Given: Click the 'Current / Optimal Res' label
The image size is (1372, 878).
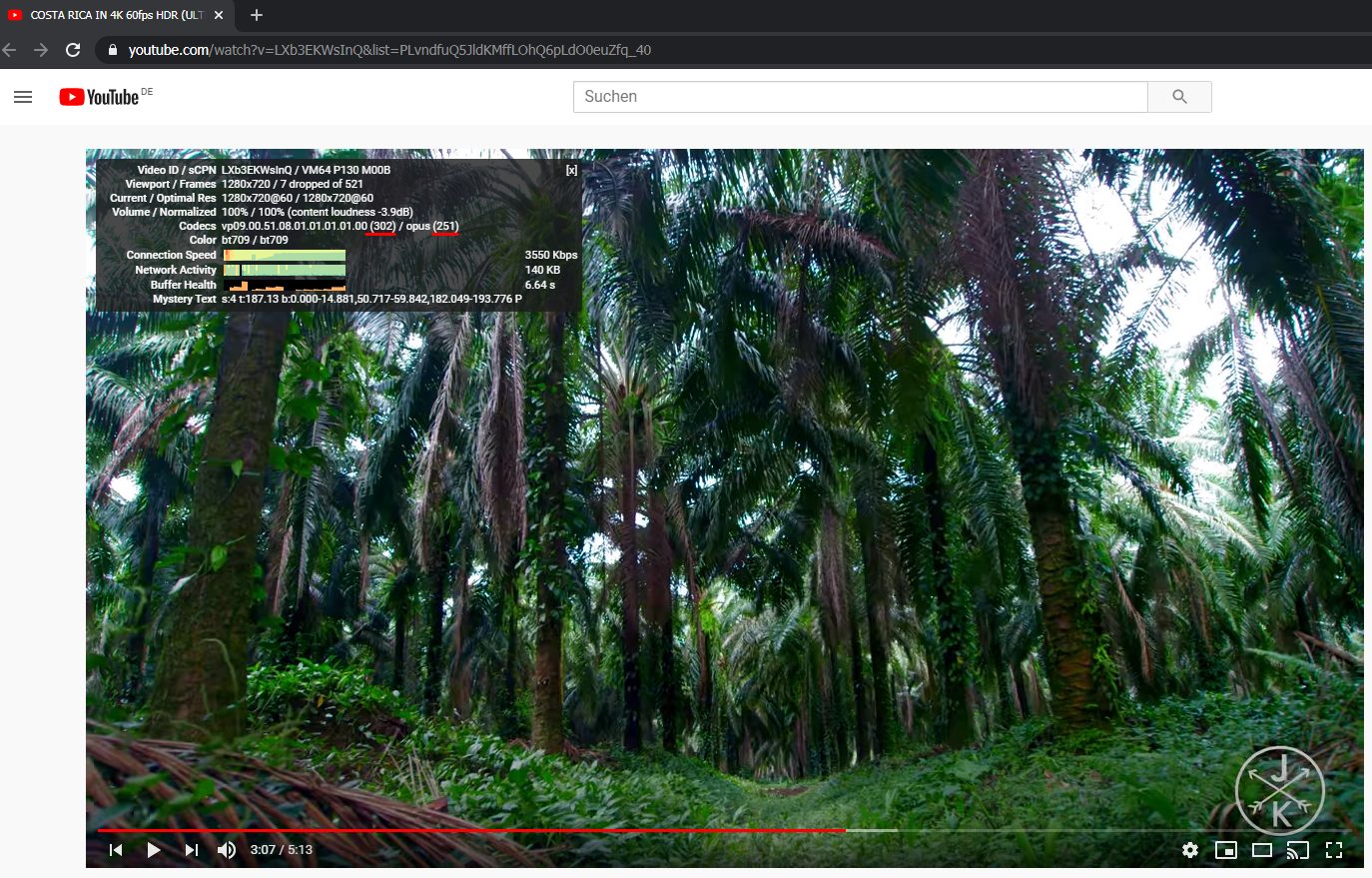Looking at the screenshot, I should (x=163, y=198).
